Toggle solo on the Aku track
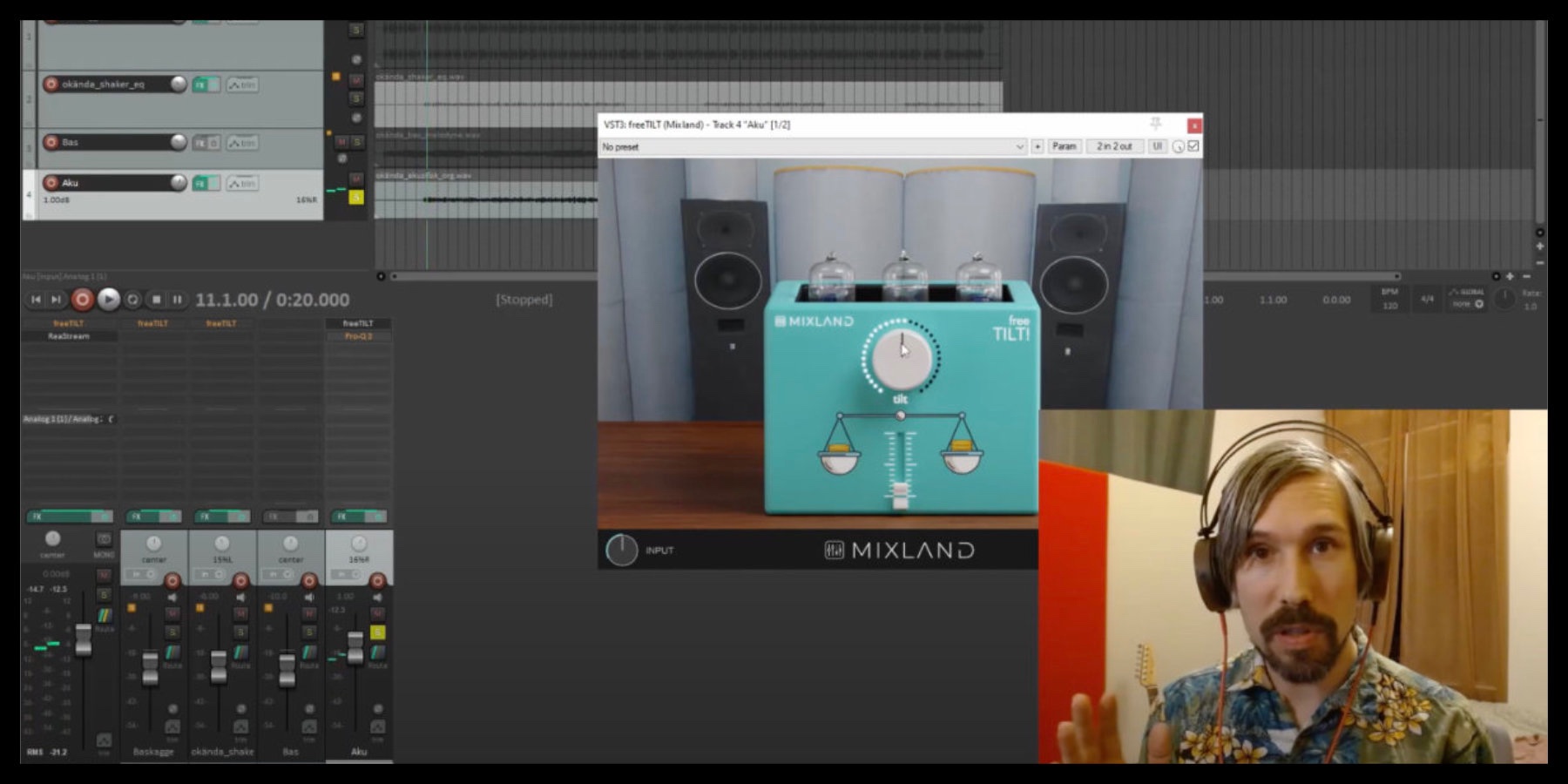 (x=356, y=198)
